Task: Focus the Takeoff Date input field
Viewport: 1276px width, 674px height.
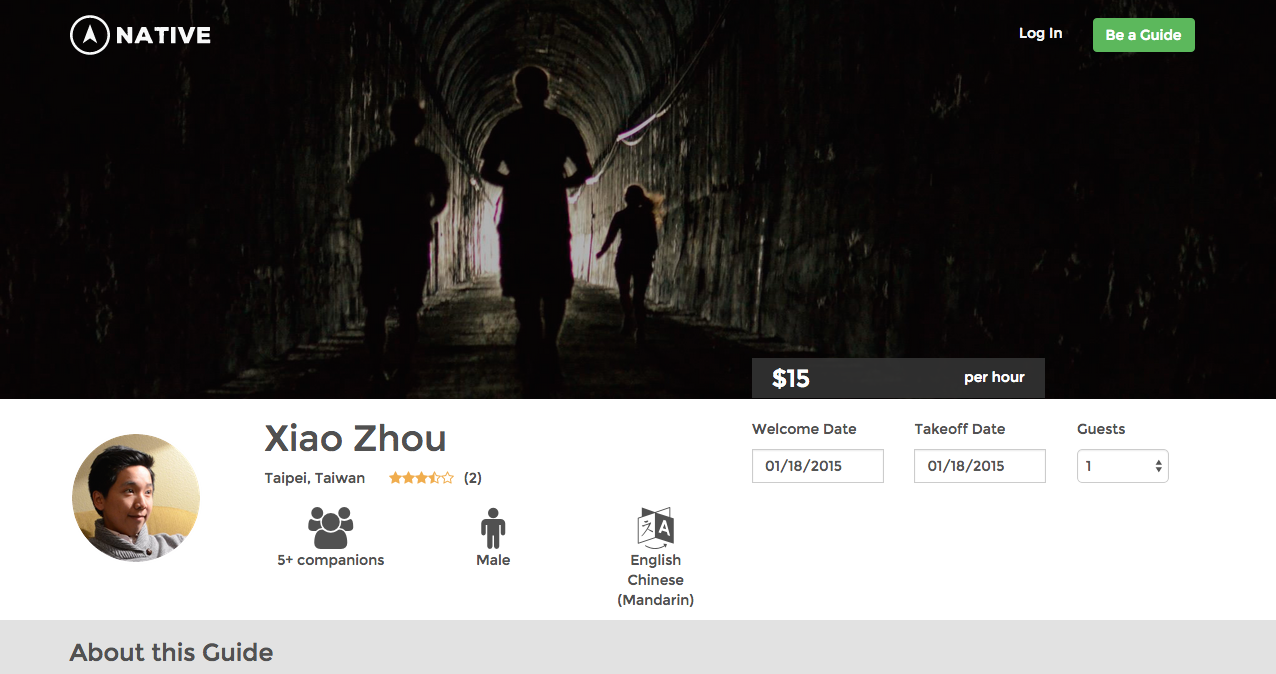Action: click(x=979, y=466)
